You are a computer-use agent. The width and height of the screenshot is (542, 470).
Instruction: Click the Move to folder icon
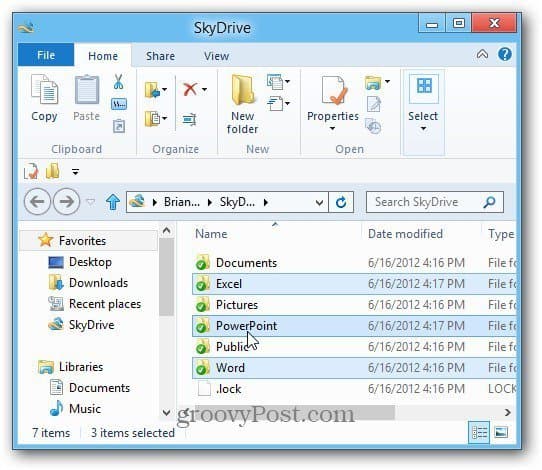152,90
